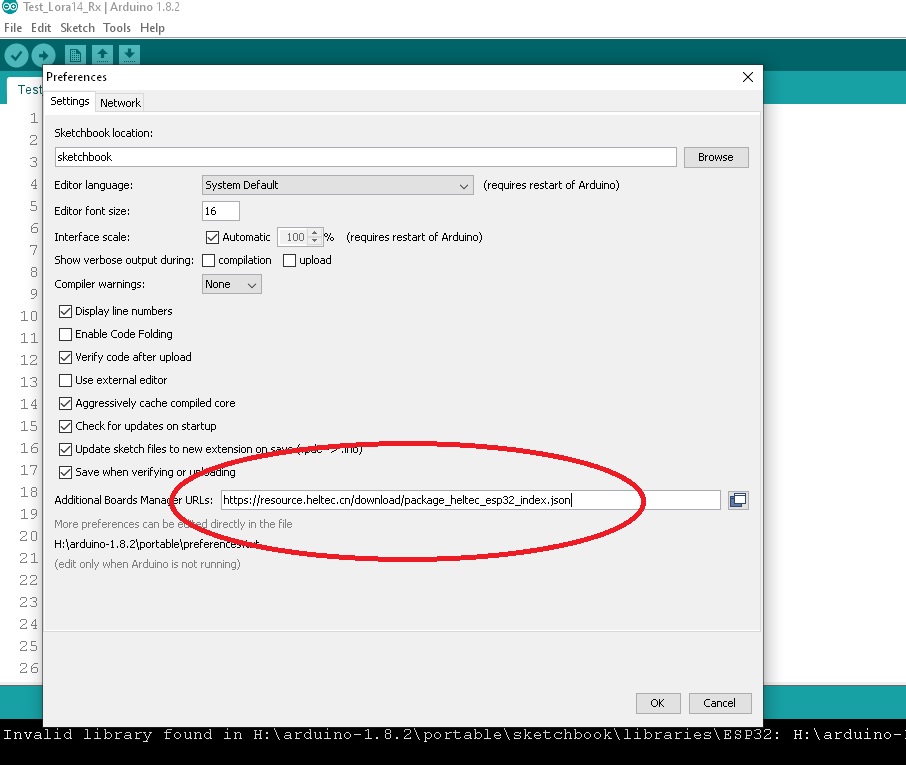Toggle Automatic interface scale checkbox
This screenshot has height=765, width=906.
[x=212, y=237]
